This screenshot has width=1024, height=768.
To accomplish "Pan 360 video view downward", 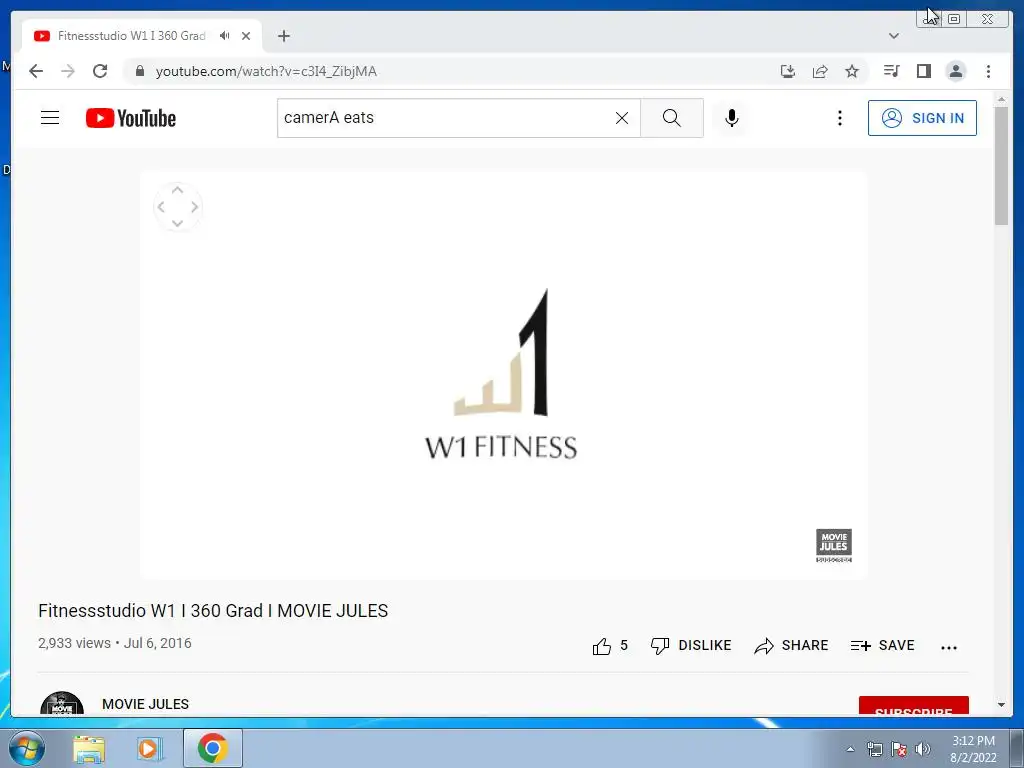I will (178, 223).
